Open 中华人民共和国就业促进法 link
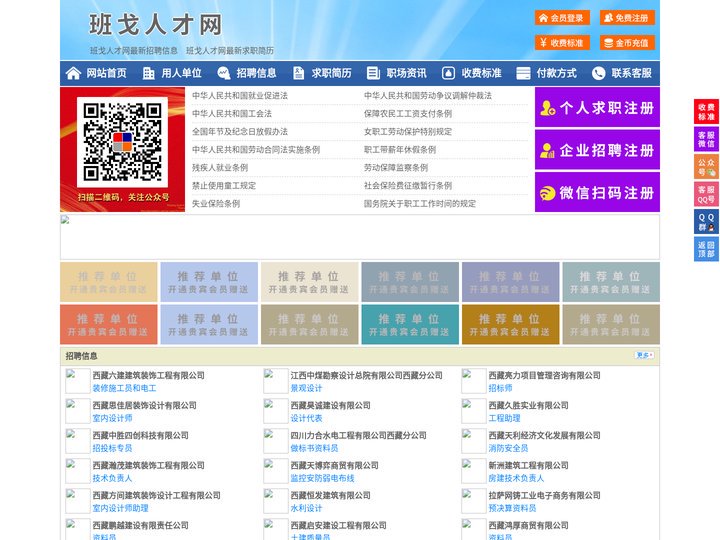720x540 pixels. pyautogui.click(x=240, y=96)
